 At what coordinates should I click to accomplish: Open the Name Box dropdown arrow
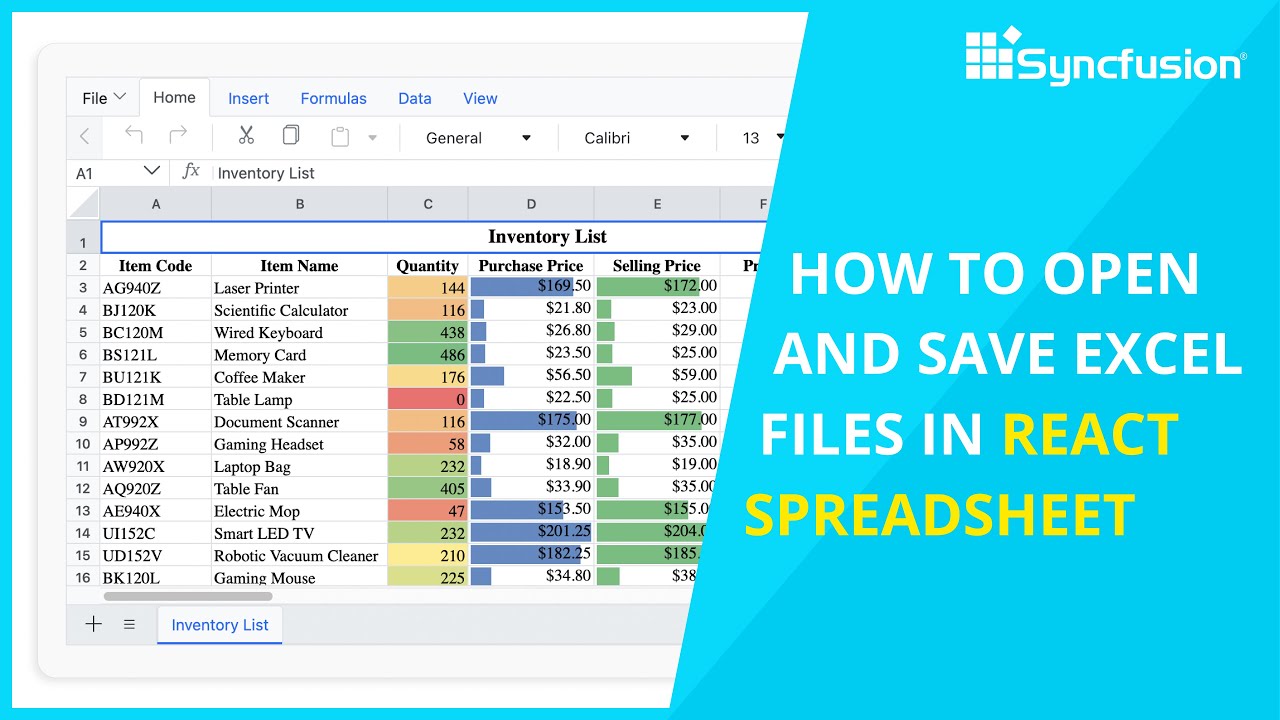pyautogui.click(x=152, y=172)
